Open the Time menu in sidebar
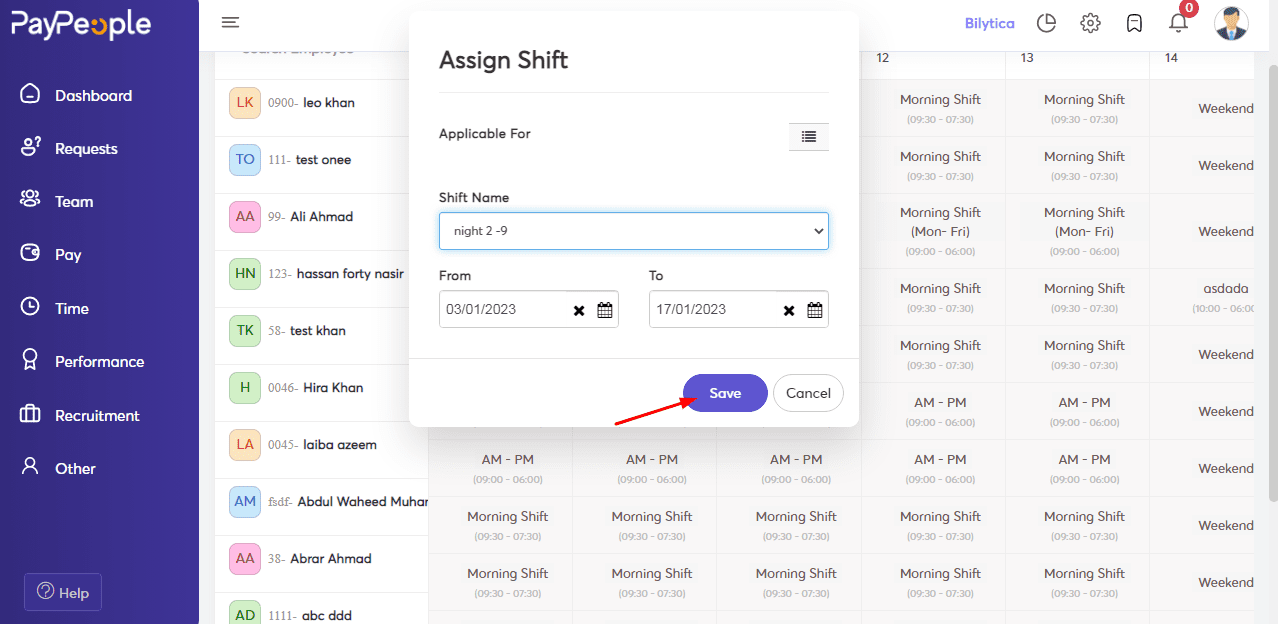This screenshot has width=1278, height=624. [x=71, y=309]
